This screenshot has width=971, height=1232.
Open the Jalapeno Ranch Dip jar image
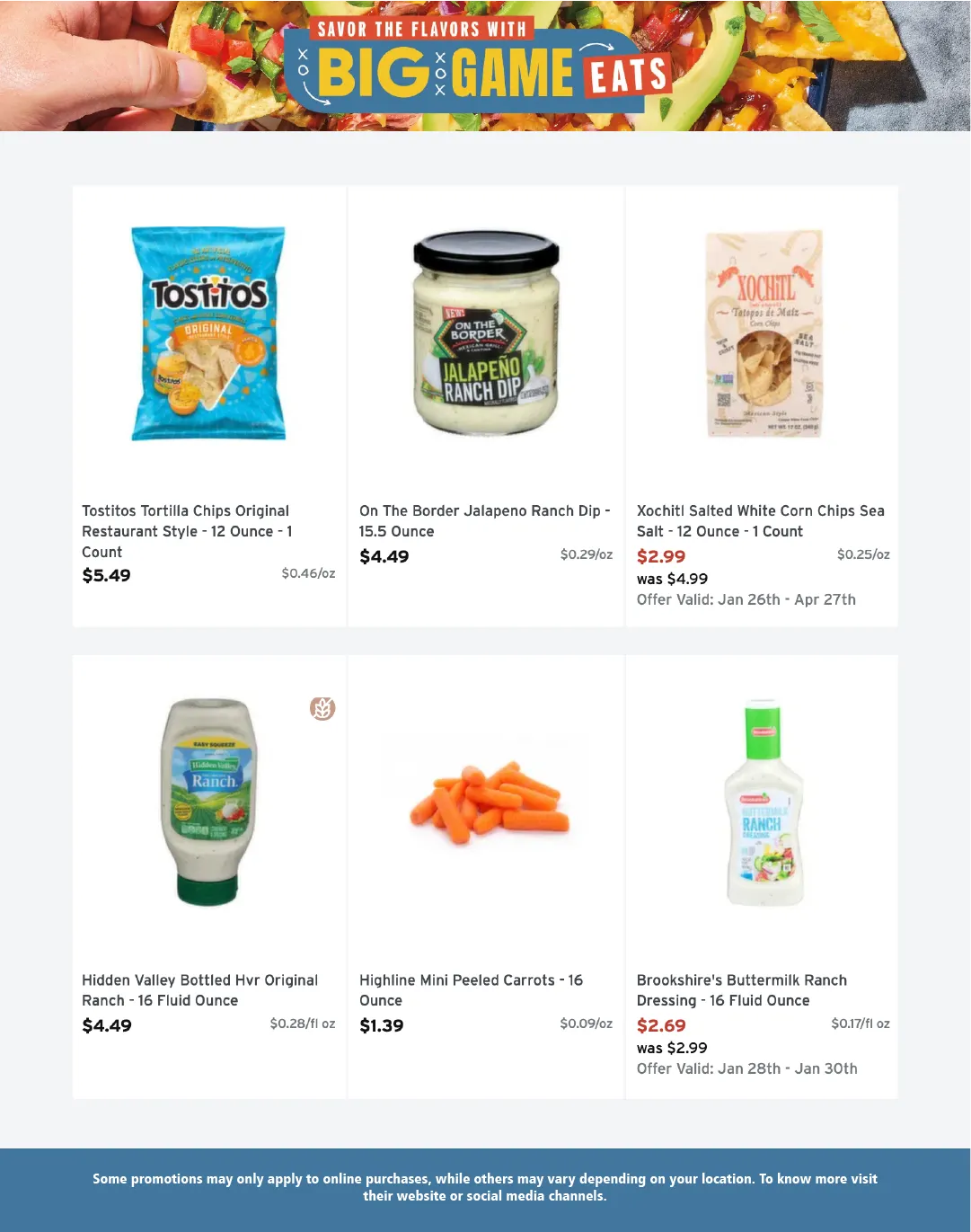[486, 332]
